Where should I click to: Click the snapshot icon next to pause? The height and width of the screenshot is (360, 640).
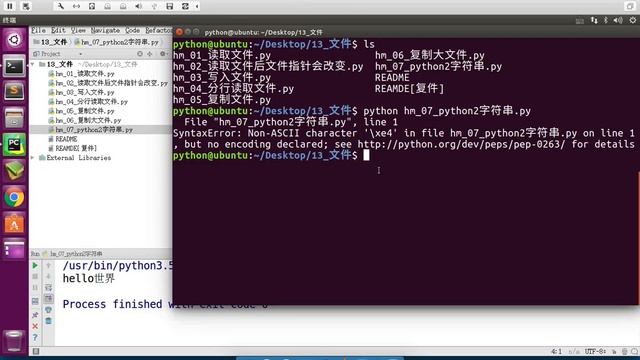[26, 6]
